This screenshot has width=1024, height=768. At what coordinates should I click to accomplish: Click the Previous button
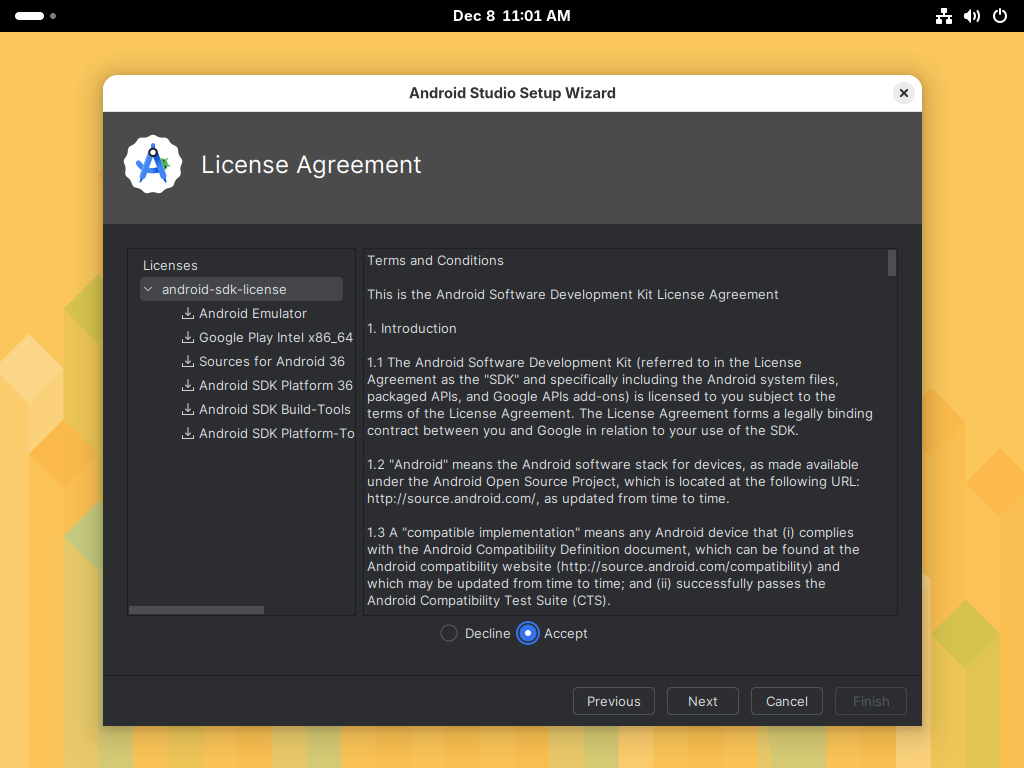click(x=613, y=701)
